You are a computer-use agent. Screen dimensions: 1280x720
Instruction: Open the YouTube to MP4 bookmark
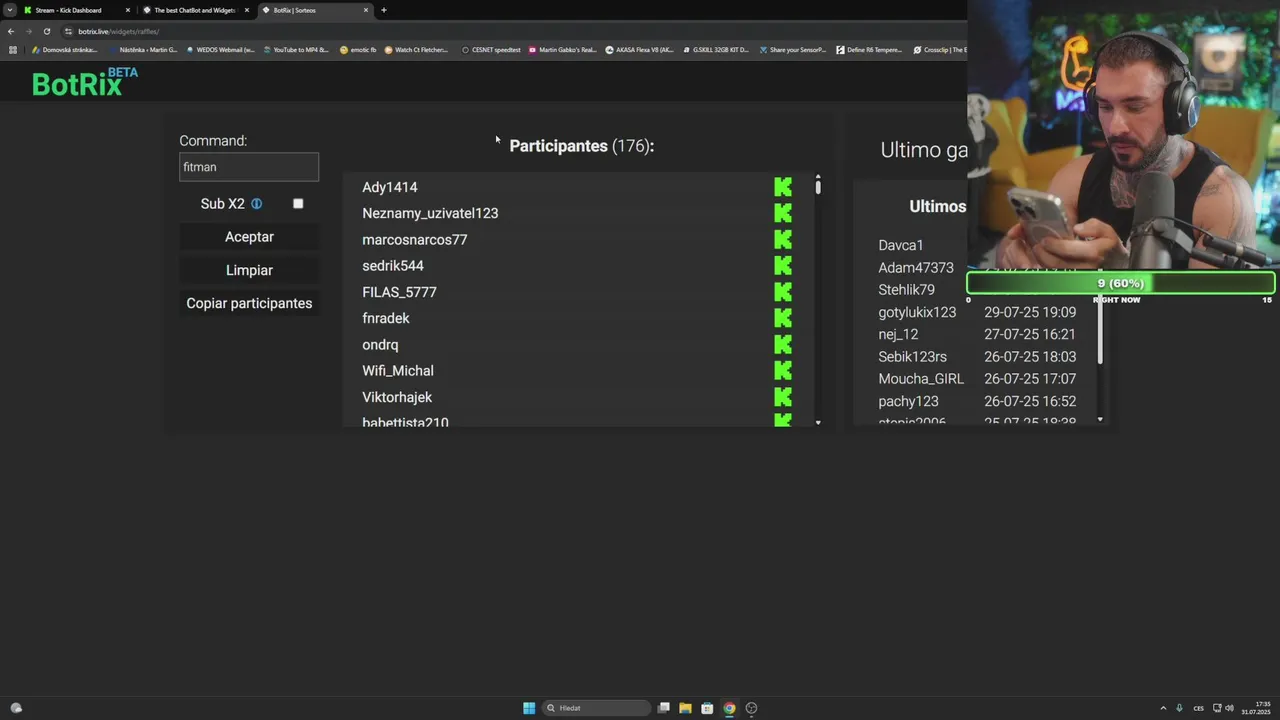(x=296, y=50)
